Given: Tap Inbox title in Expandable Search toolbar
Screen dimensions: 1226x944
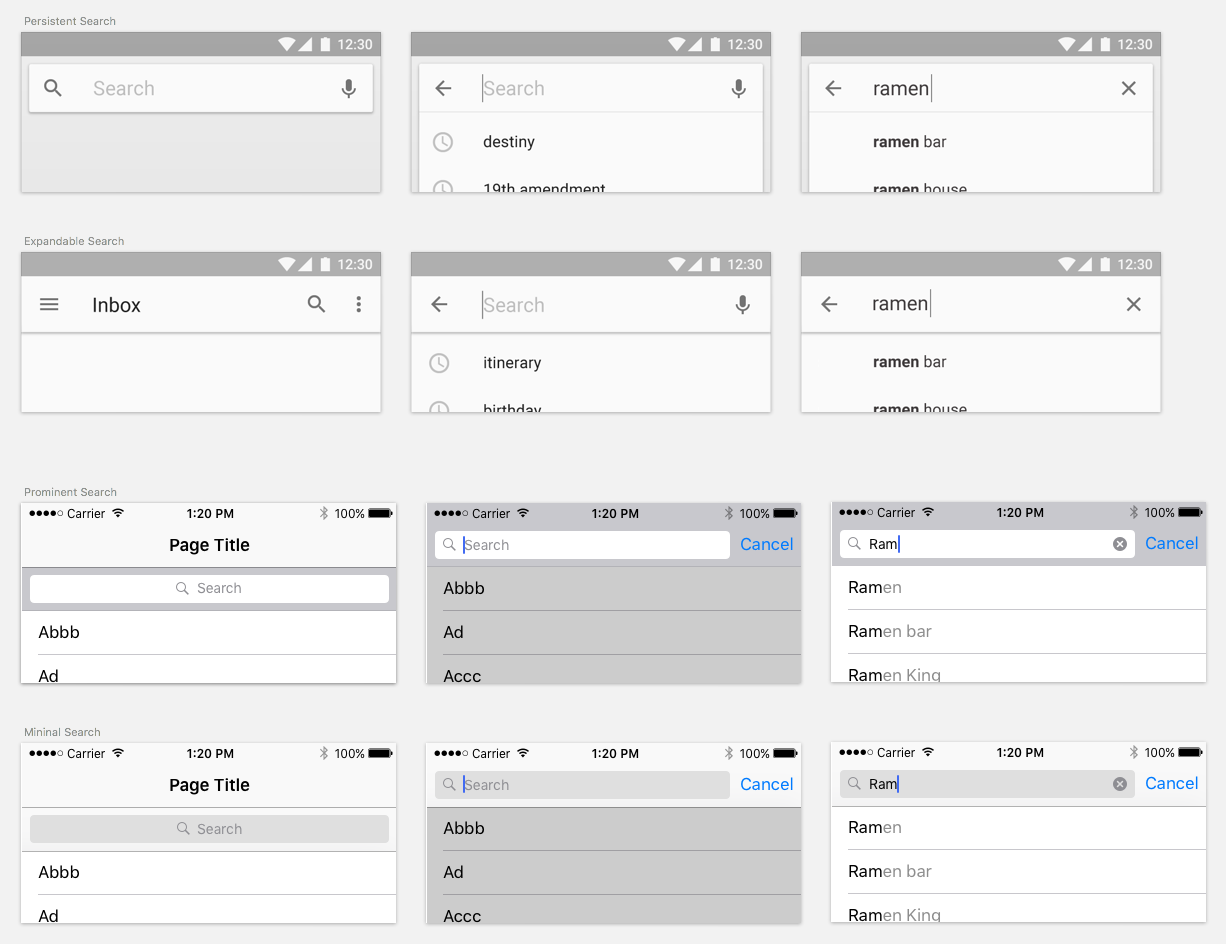Looking at the screenshot, I should [x=116, y=305].
